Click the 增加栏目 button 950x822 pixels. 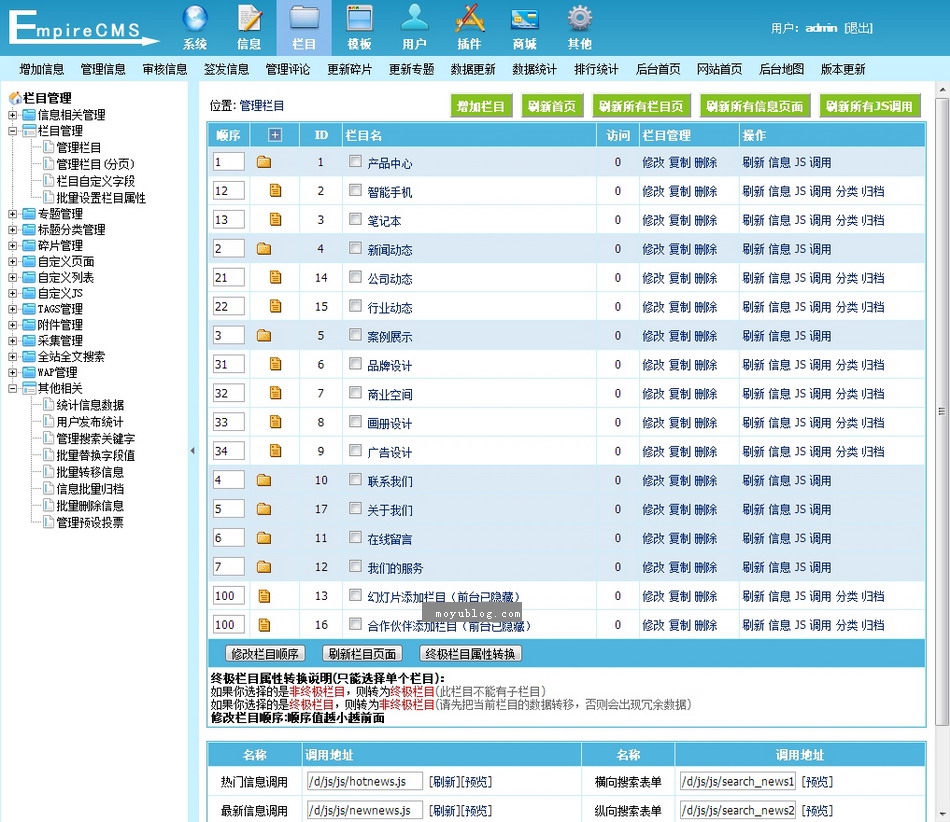coord(481,106)
